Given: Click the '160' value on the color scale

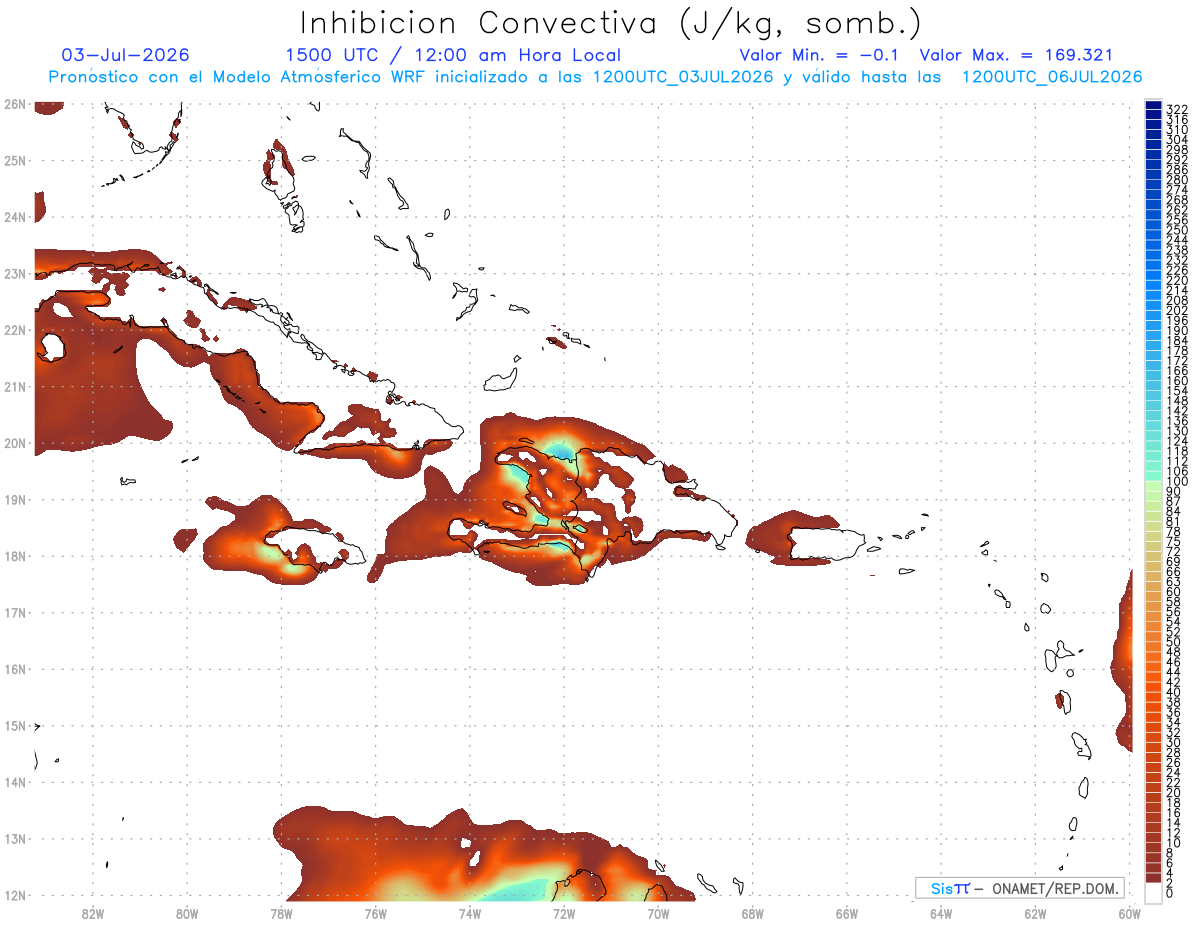Looking at the screenshot, I should pyautogui.click(x=1177, y=381).
